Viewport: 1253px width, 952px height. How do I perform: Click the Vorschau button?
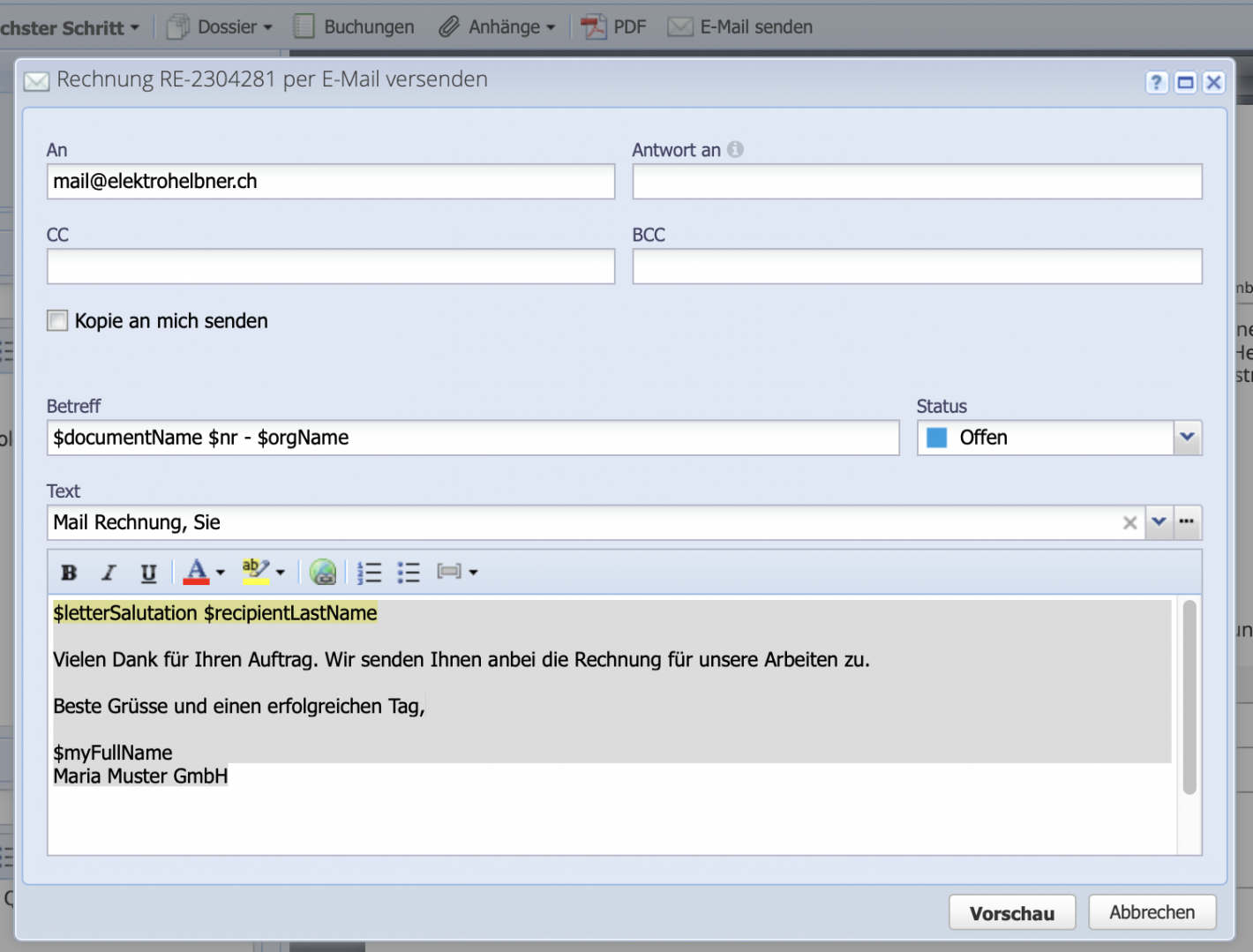pyautogui.click(x=1011, y=912)
